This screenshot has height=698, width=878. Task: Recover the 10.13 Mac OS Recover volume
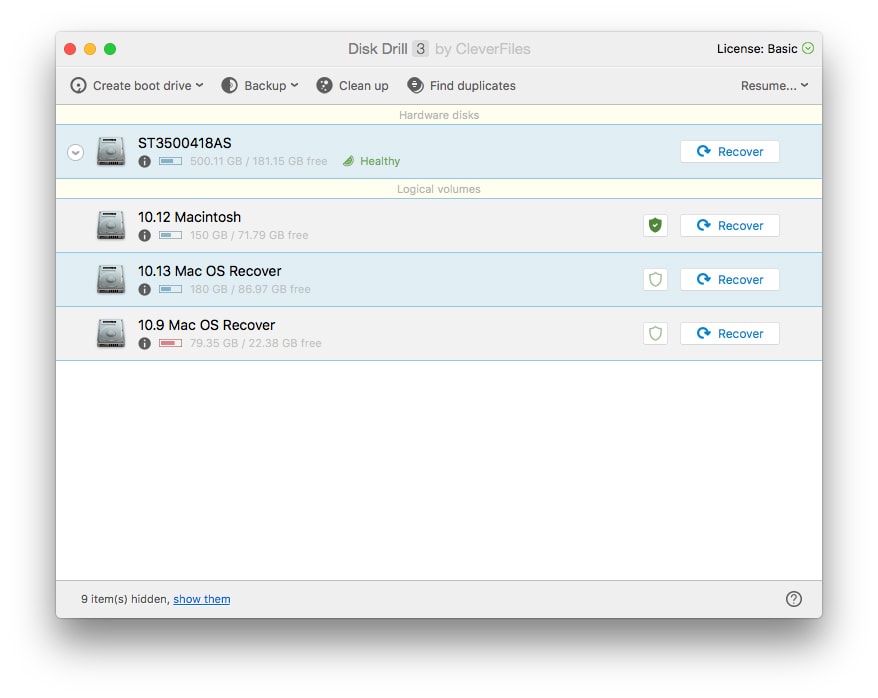[x=730, y=279]
